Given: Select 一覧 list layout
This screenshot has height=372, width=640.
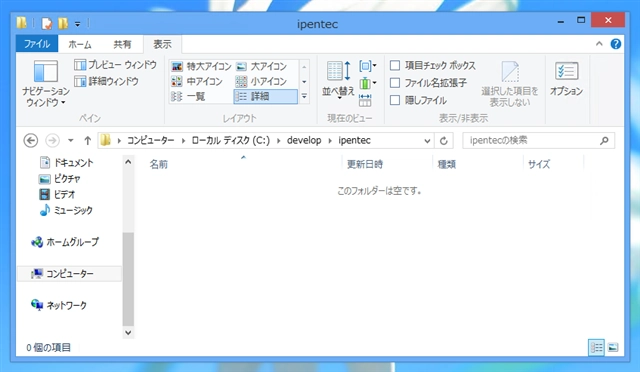Looking at the screenshot, I should click(188, 96).
